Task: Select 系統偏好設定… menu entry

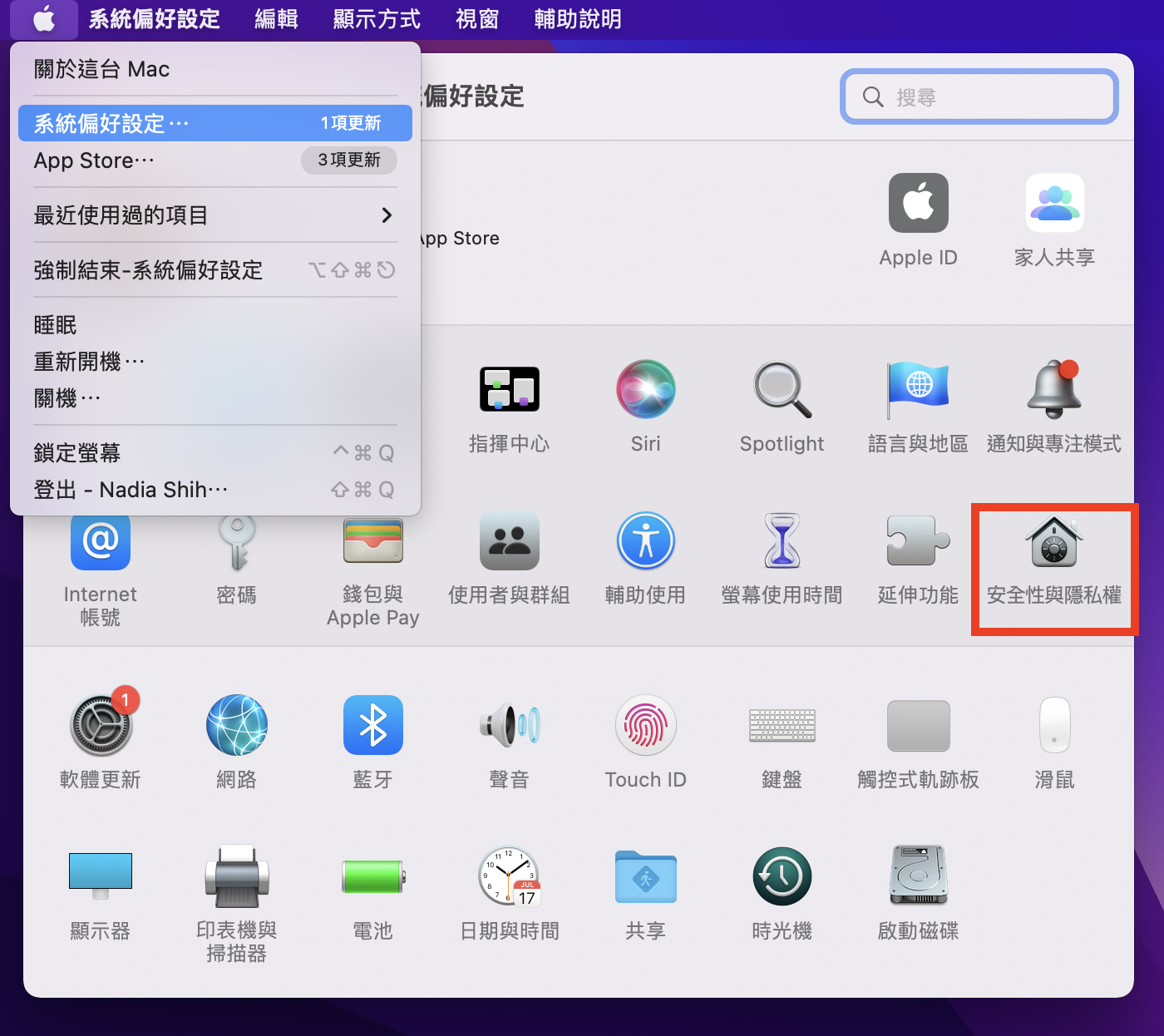Action: pyautogui.click(x=215, y=123)
